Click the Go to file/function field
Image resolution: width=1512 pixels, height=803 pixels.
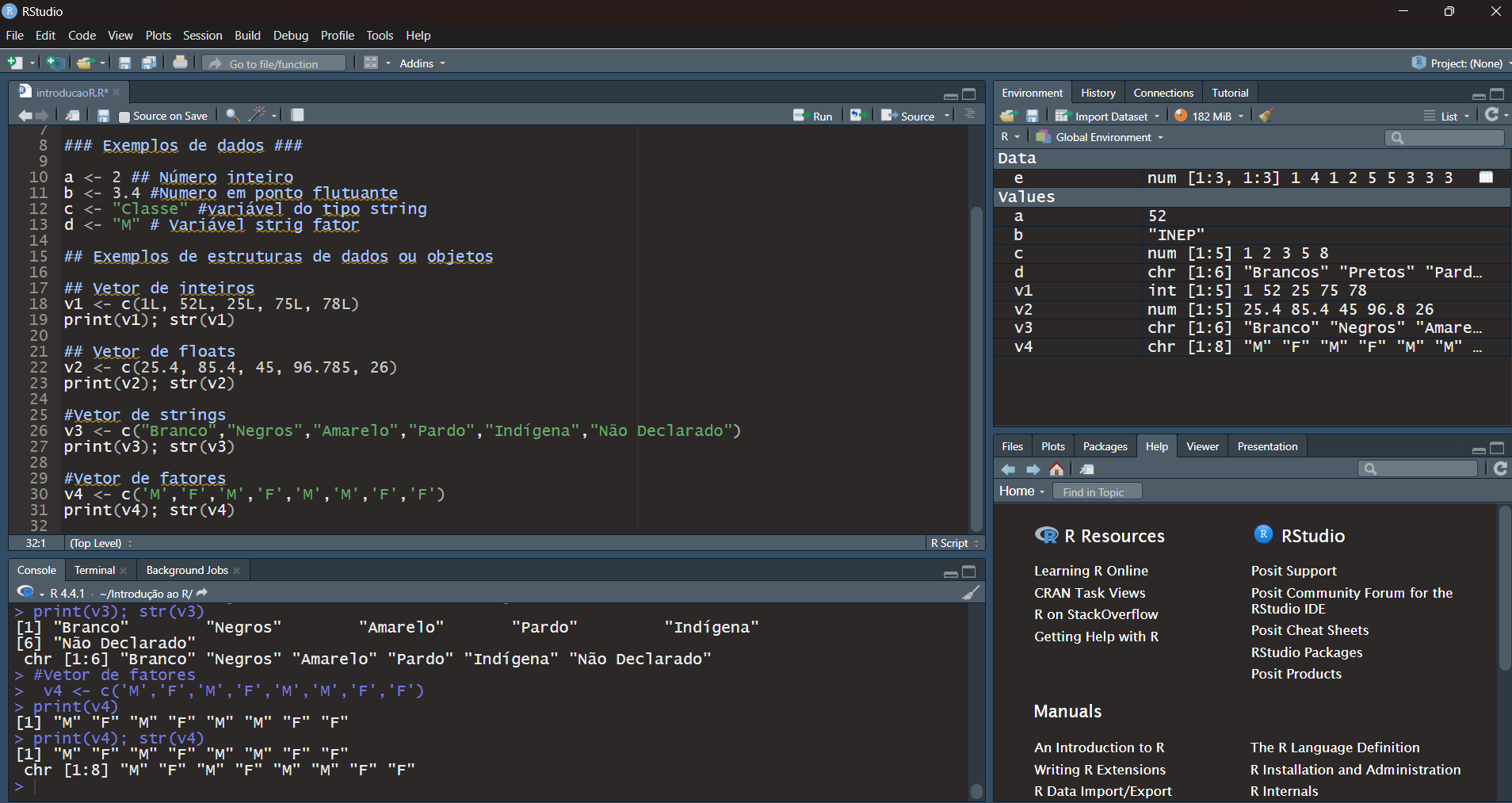click(273, 63)
